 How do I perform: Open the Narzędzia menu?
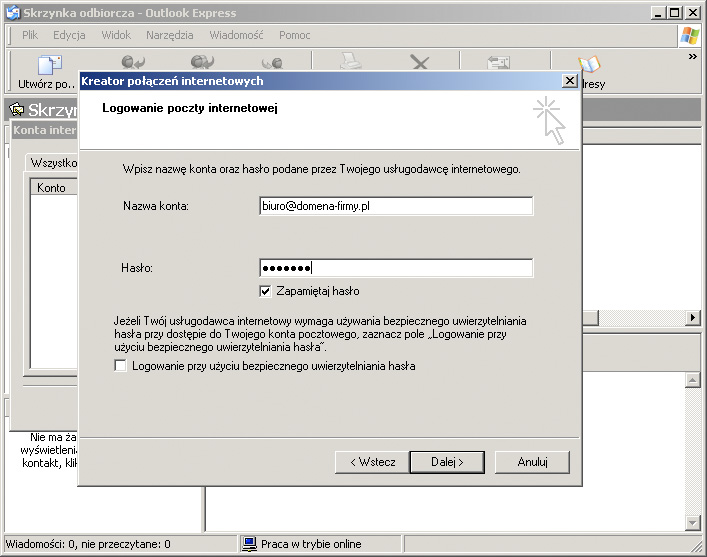click(x=170, y=35)
